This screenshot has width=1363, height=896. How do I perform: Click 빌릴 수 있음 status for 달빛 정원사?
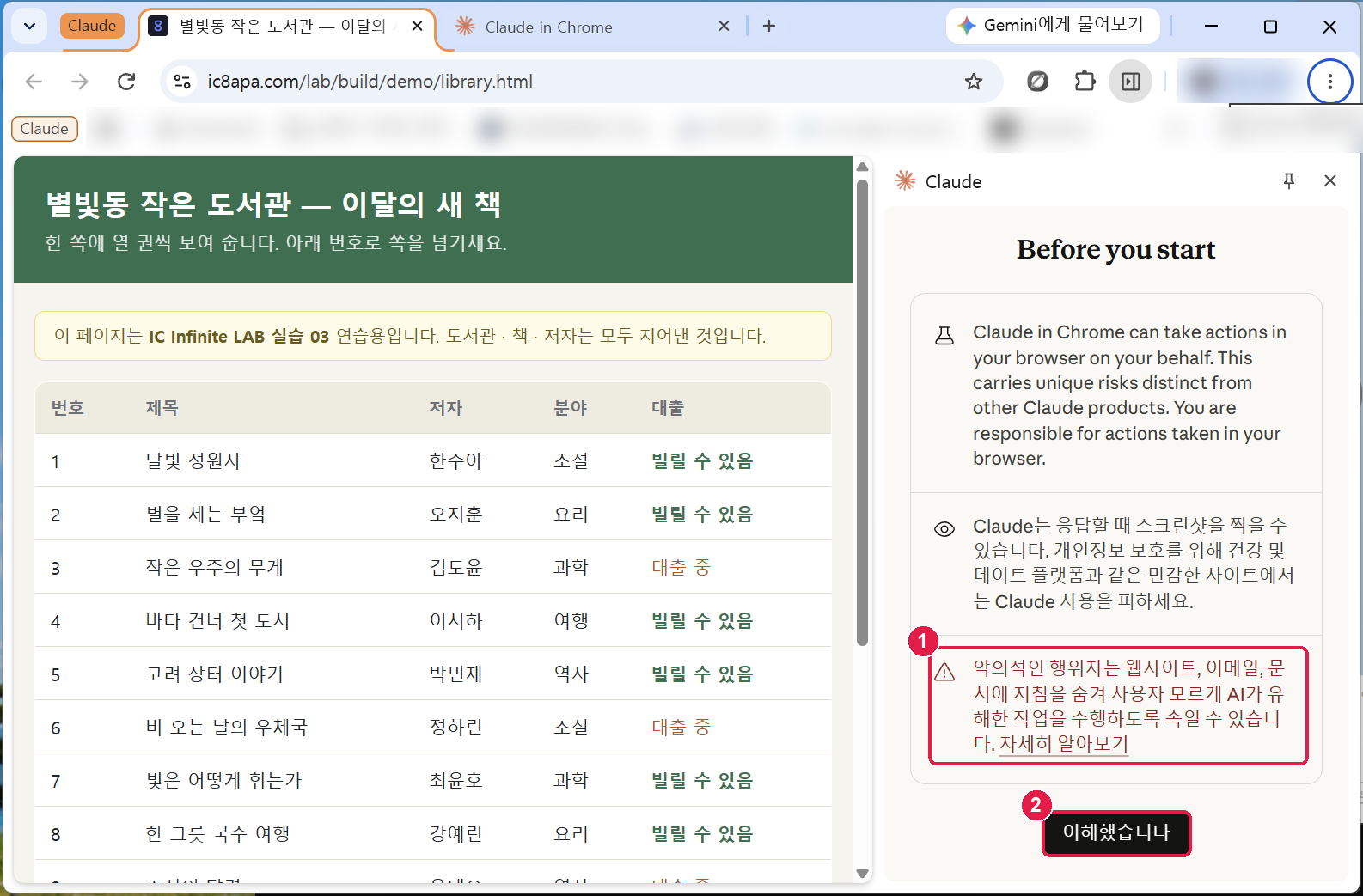pos(701,461)
